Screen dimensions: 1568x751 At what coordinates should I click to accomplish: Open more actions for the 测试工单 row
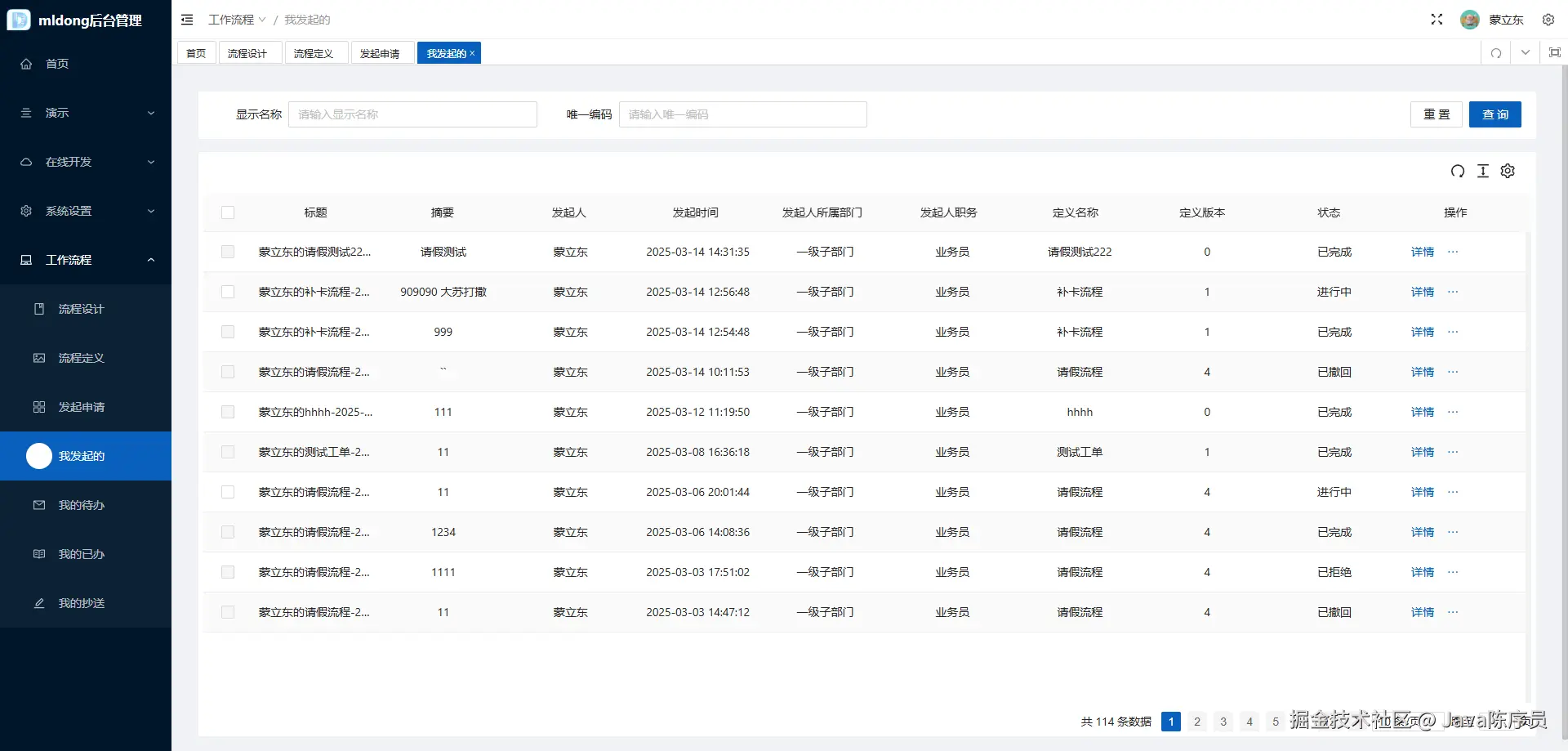(1453, 452)
